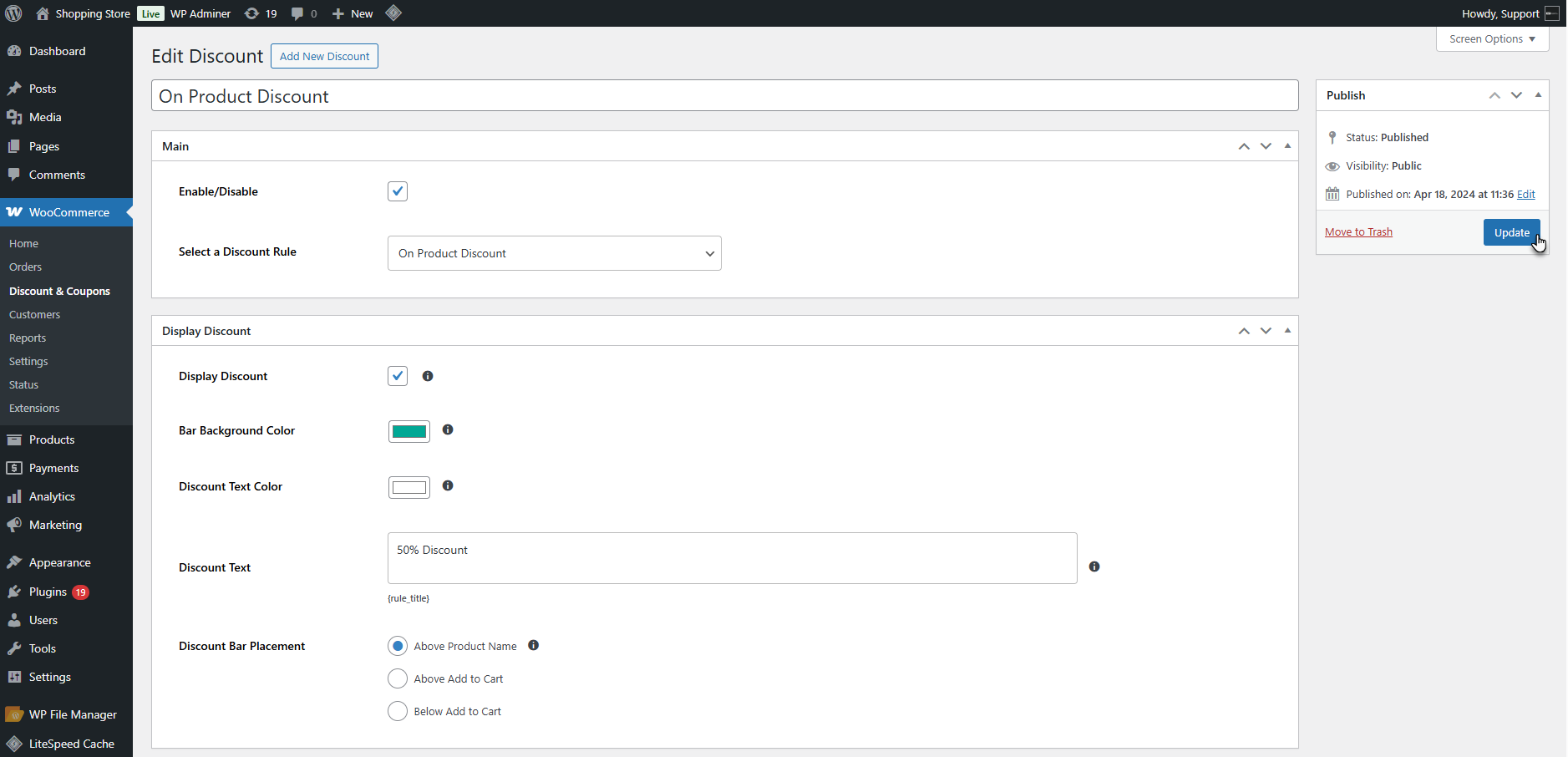Click info icon next to Bar Background Color
This screenshot has height=757, width=1568.
[x=448, y=430]
